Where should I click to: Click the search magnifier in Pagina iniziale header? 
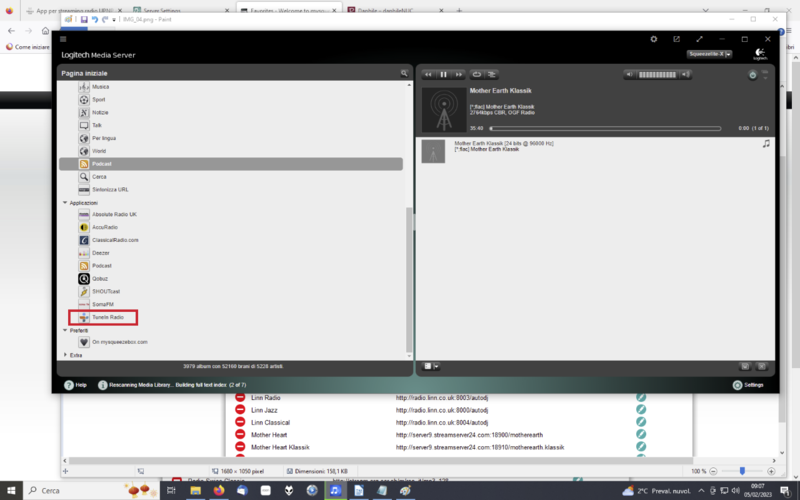coord(404,74)
